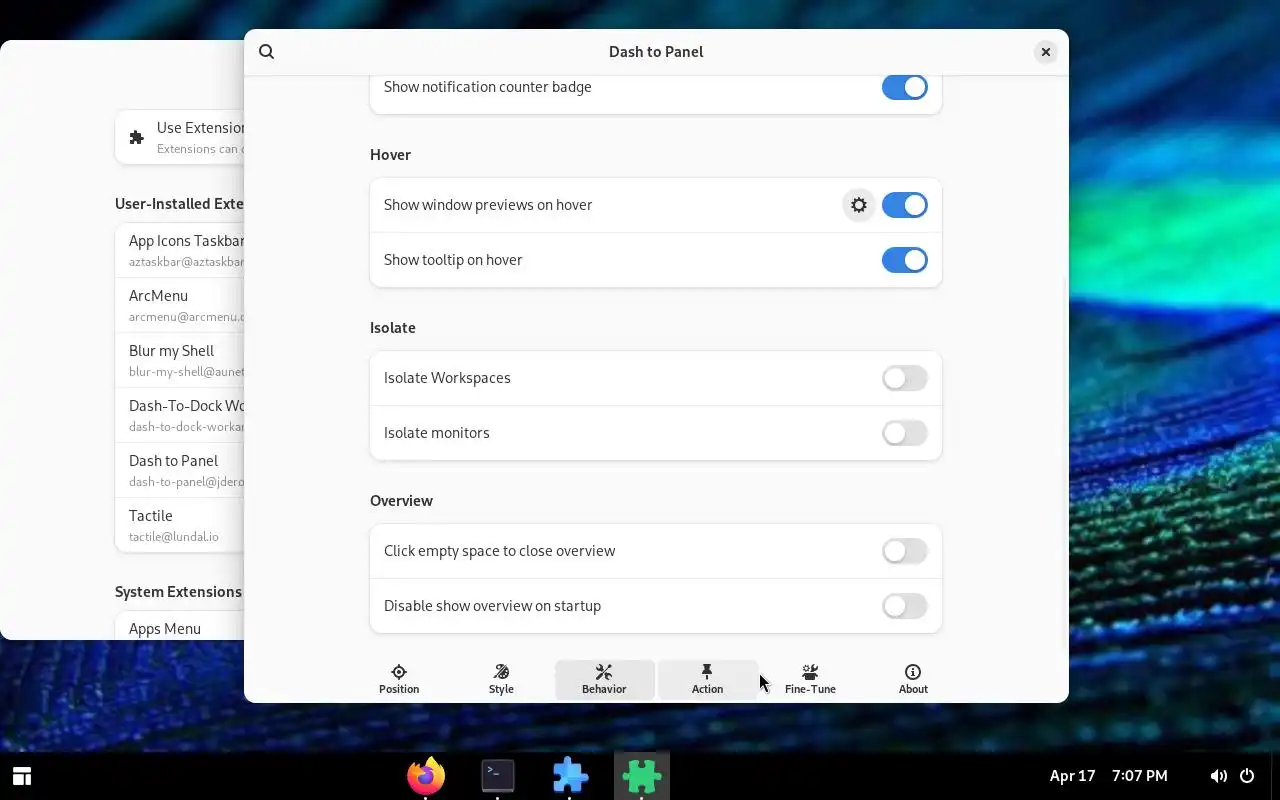Toggle Click empty space to close overview
The width and height of the screenshot is (1280, 800).
click(x=905, y=551)
